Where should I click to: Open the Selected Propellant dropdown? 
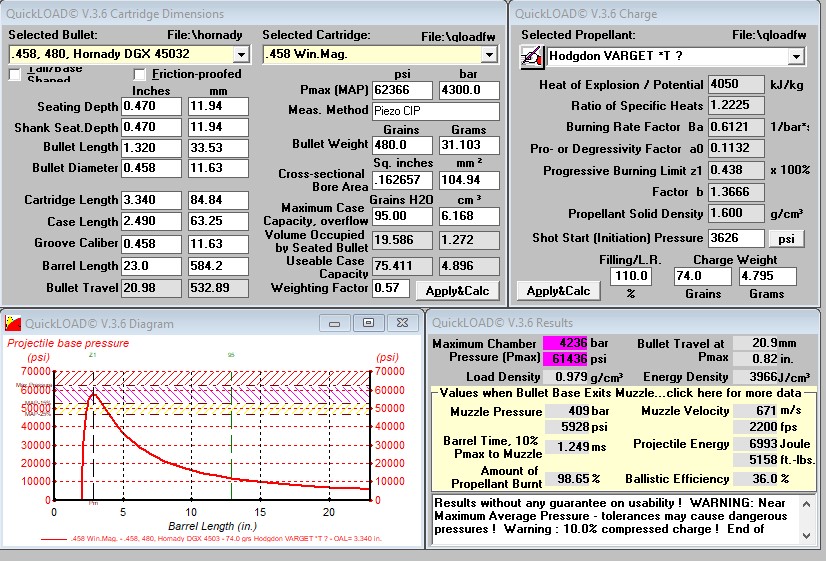pos(795,56)
